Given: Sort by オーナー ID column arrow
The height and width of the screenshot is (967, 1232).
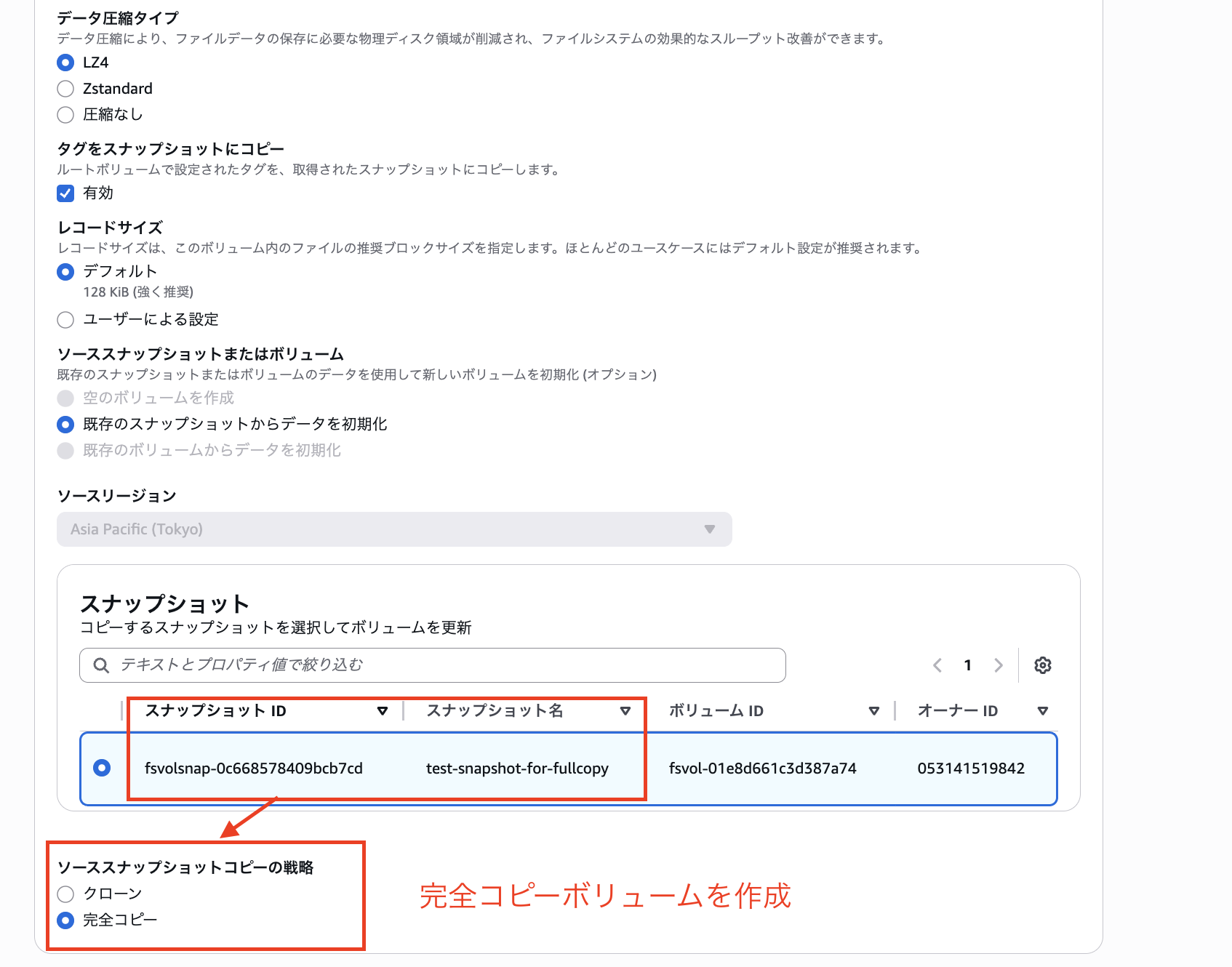Looking at the screenshot, I should [x=1043, y=711].
